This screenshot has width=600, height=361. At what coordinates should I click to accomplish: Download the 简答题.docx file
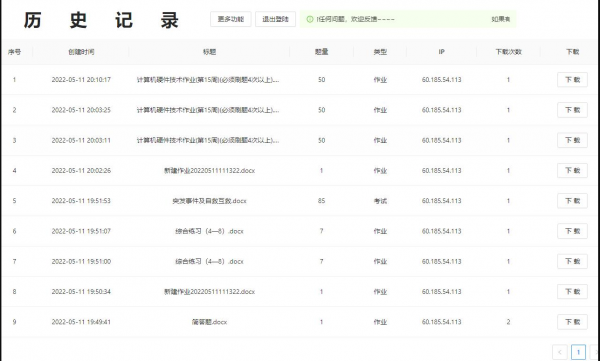point(572,322)
